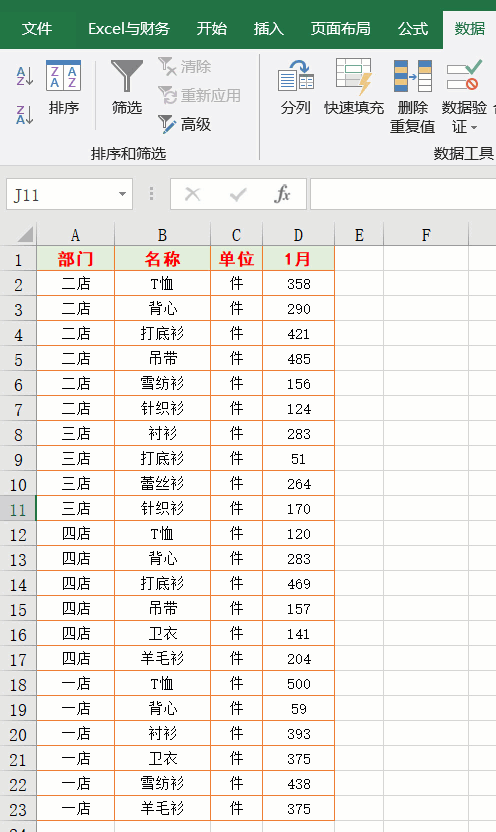Click cell with value 156
The height and width of the screenshot is (832, 496).
click(x=298, y=384)
